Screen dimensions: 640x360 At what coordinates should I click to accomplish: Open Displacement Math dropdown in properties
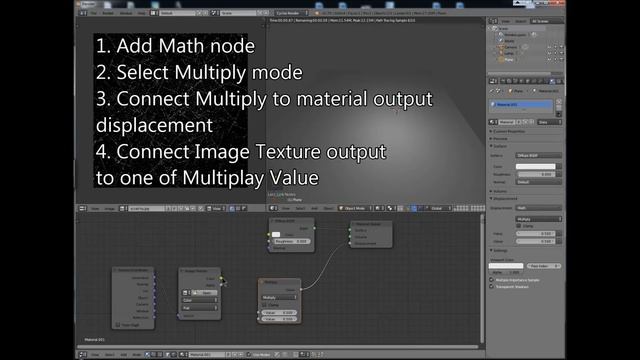[539, 208]
